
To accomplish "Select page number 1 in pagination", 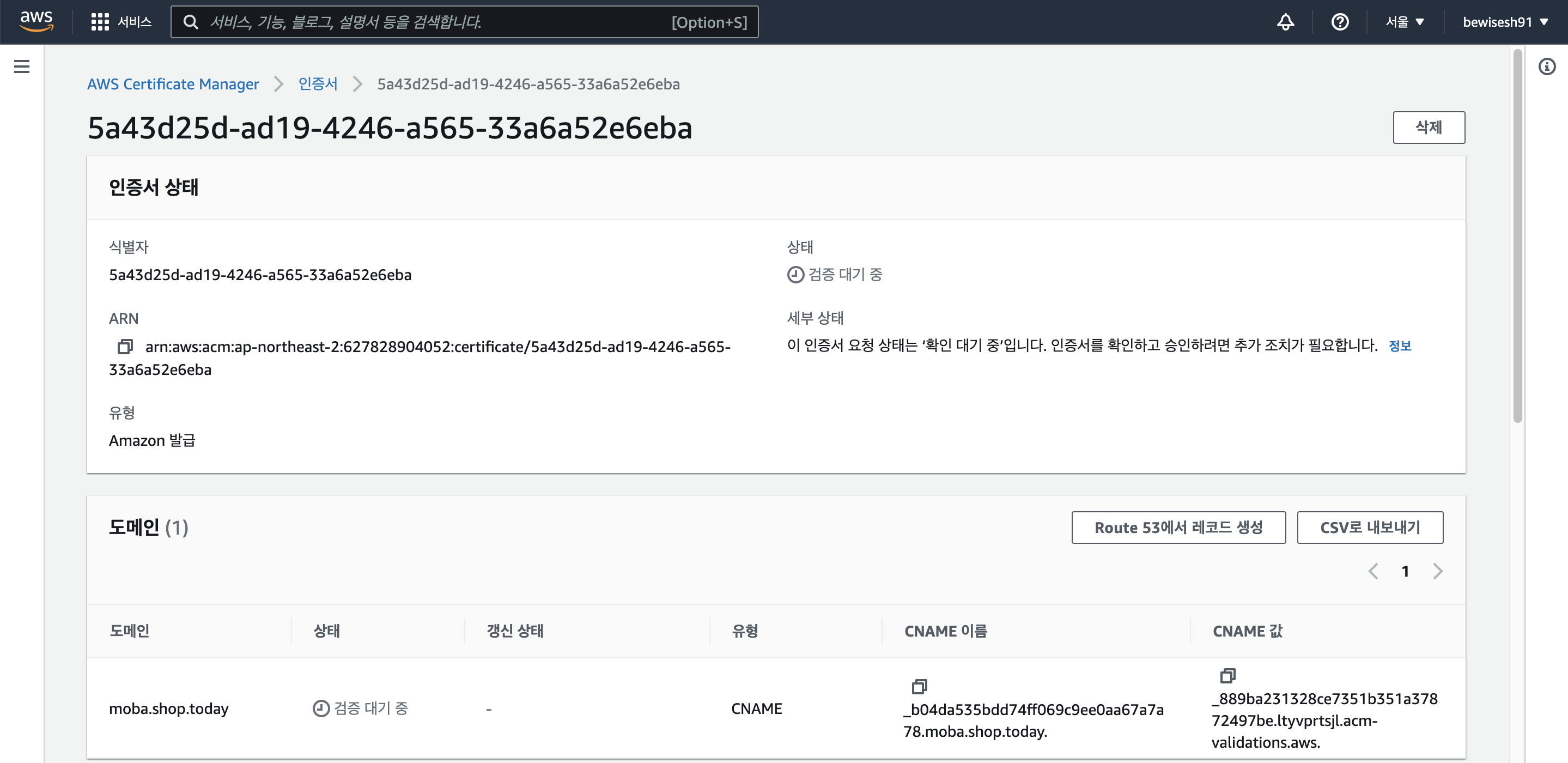I will (x=1405, y=571).
